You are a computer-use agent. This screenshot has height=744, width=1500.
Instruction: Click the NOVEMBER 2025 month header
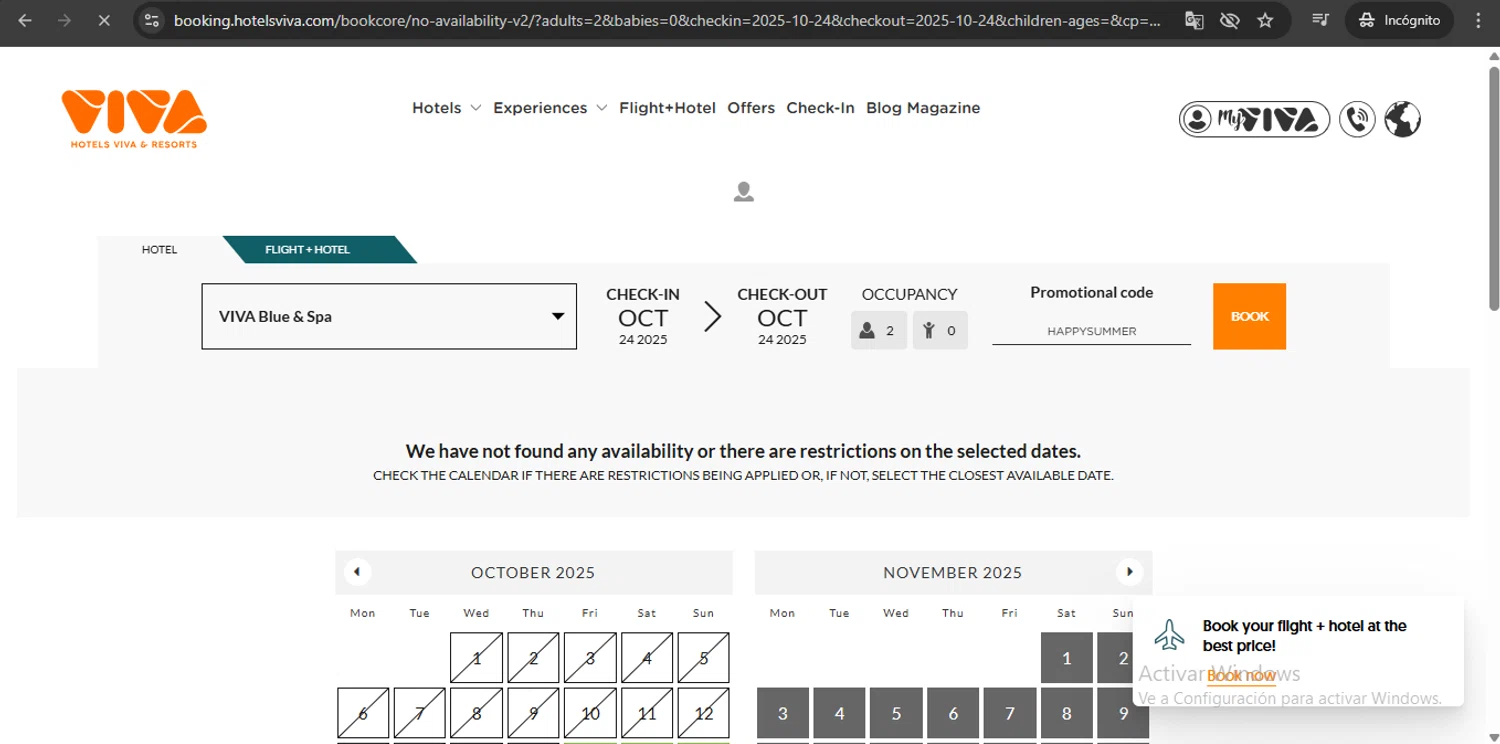coord(953,573)
